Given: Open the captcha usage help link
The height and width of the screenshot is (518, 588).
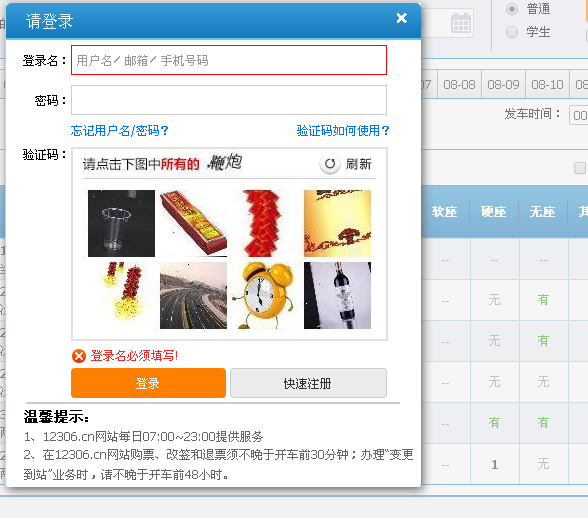Looking at the screenshot, I should click(x=343, y=131).
